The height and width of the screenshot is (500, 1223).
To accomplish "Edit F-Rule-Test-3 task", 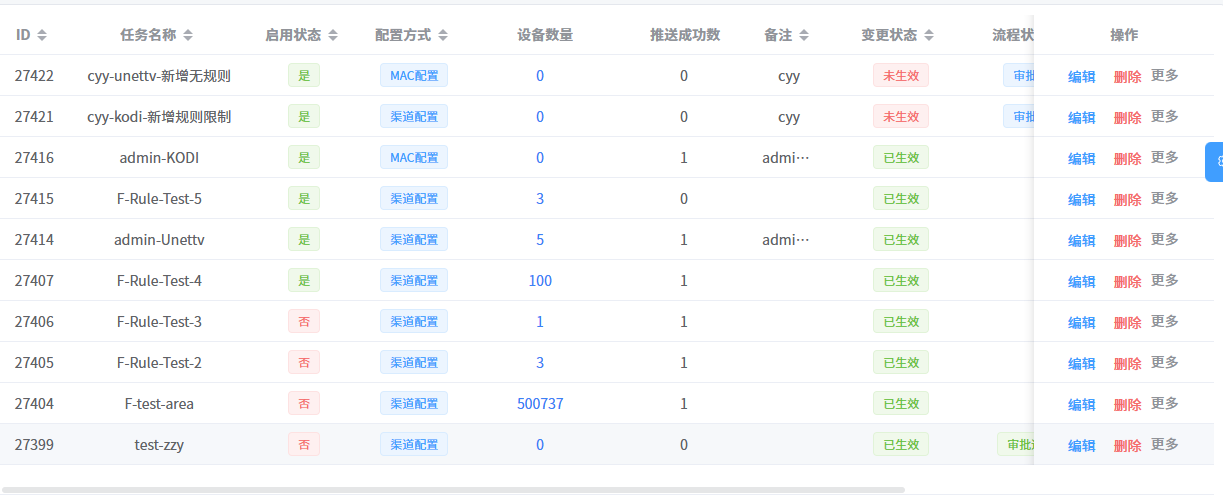I will [1082, 322].
